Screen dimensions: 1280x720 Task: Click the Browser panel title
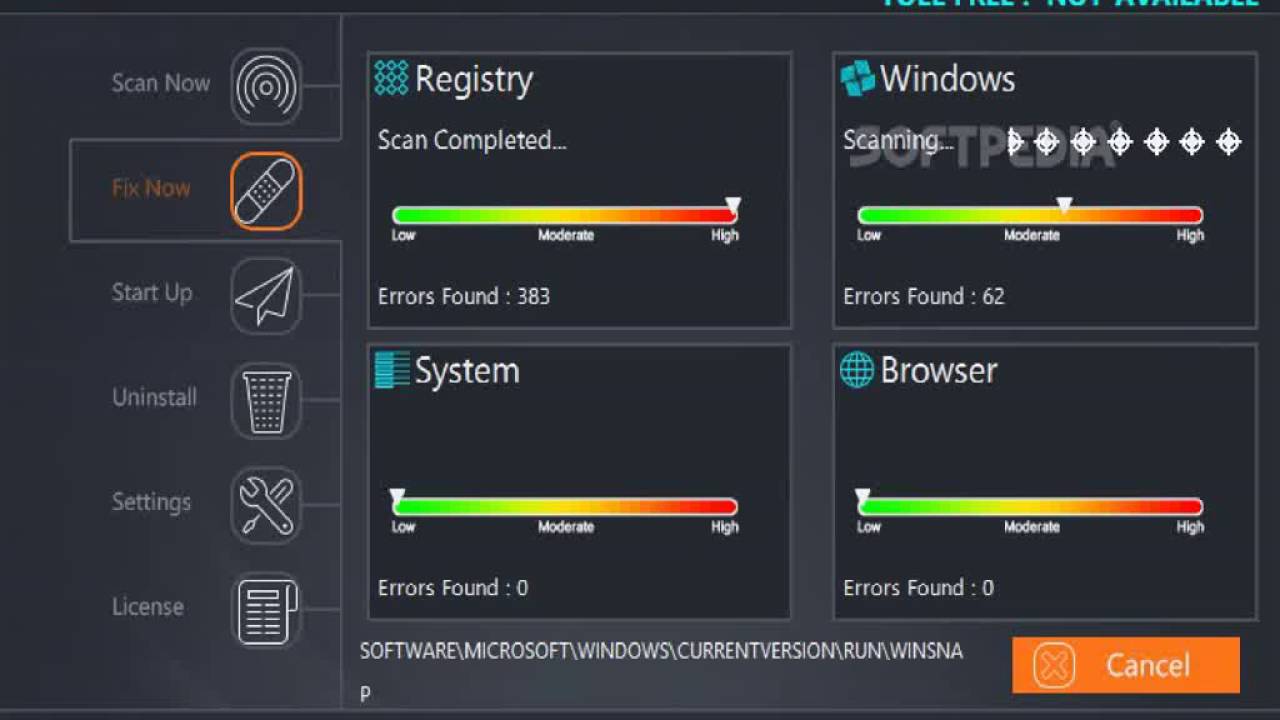939,371
